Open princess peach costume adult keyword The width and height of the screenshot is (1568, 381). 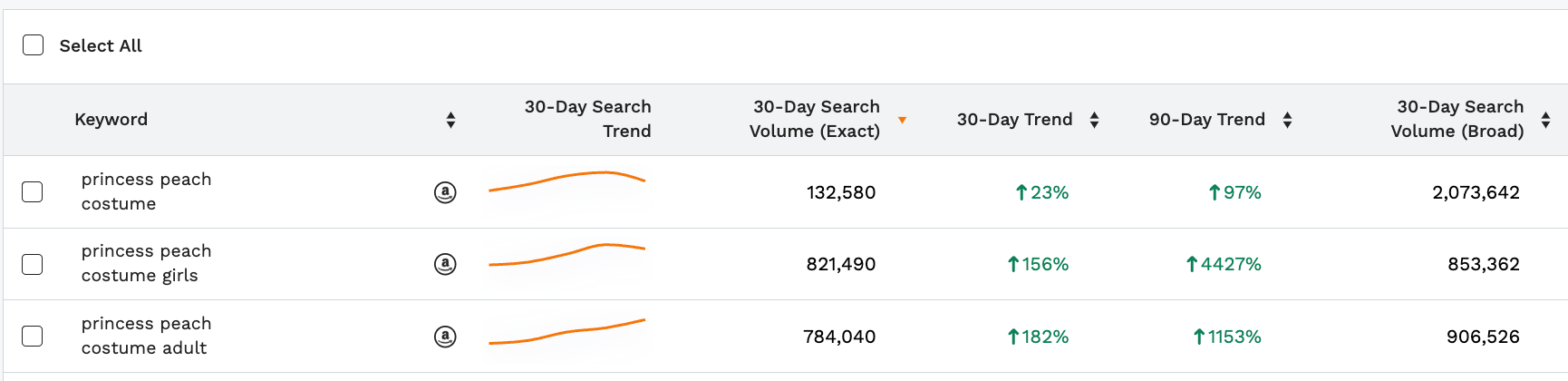[146, 336]
